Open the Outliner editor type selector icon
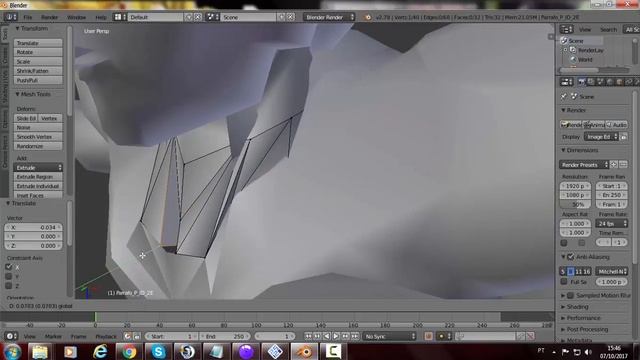 (x=567, y=29)
